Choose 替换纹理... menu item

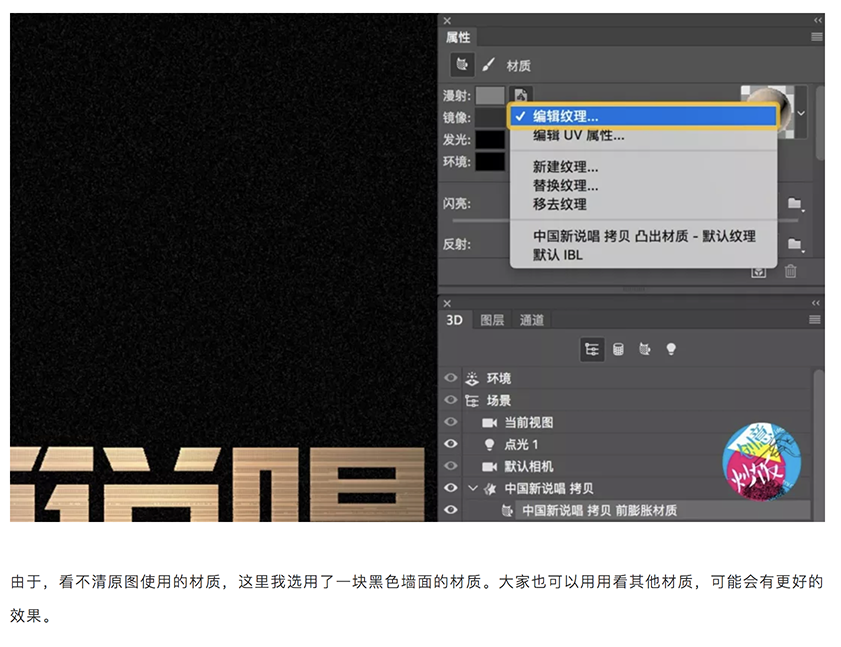(643, 186)
